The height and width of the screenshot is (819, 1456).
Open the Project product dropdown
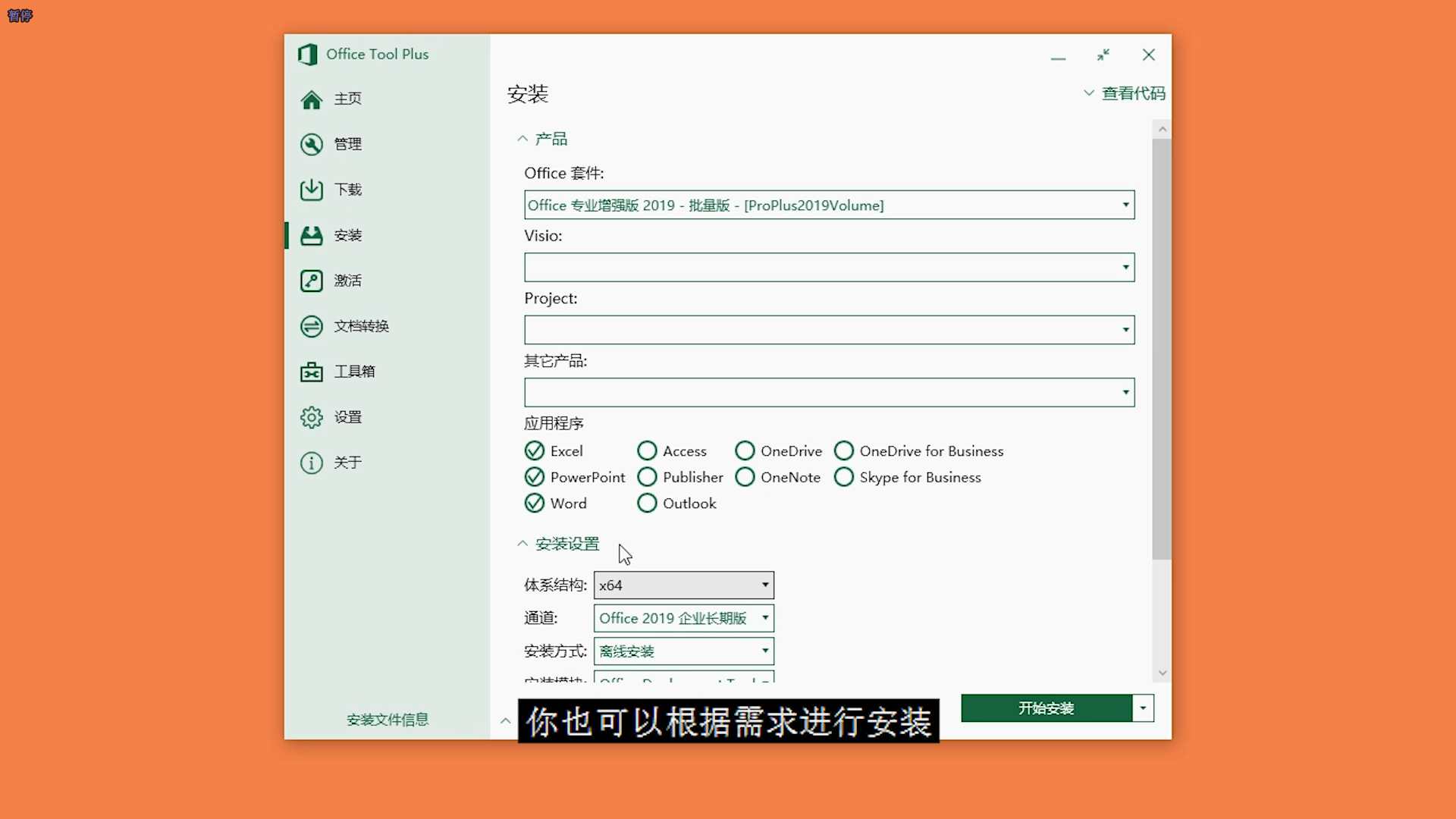coord(830,330)
